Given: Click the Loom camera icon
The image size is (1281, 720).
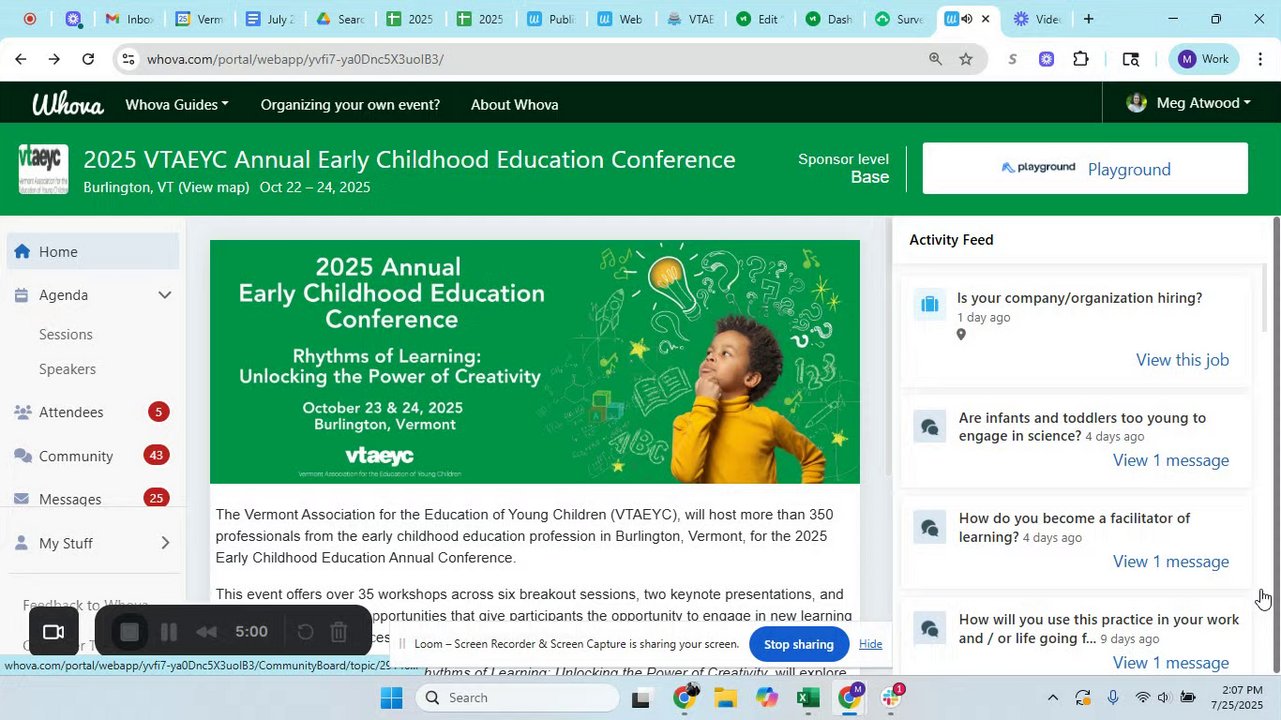Looking at the screenshot, I should point(53,632).
